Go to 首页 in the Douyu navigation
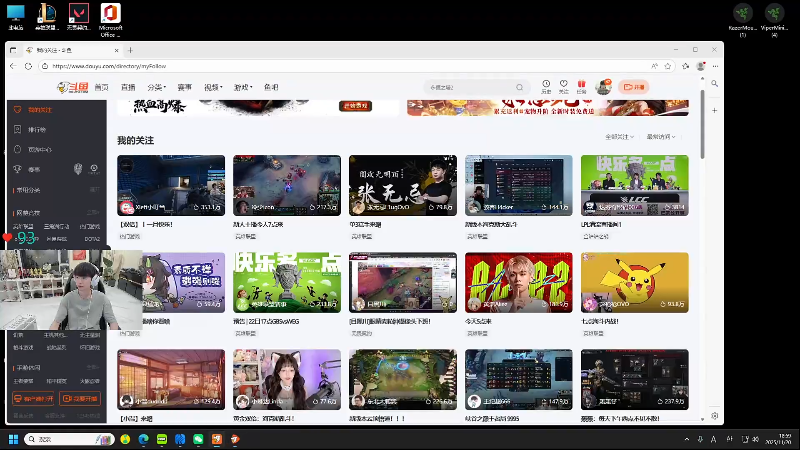800x450 pixels. (x=102, y=87)
